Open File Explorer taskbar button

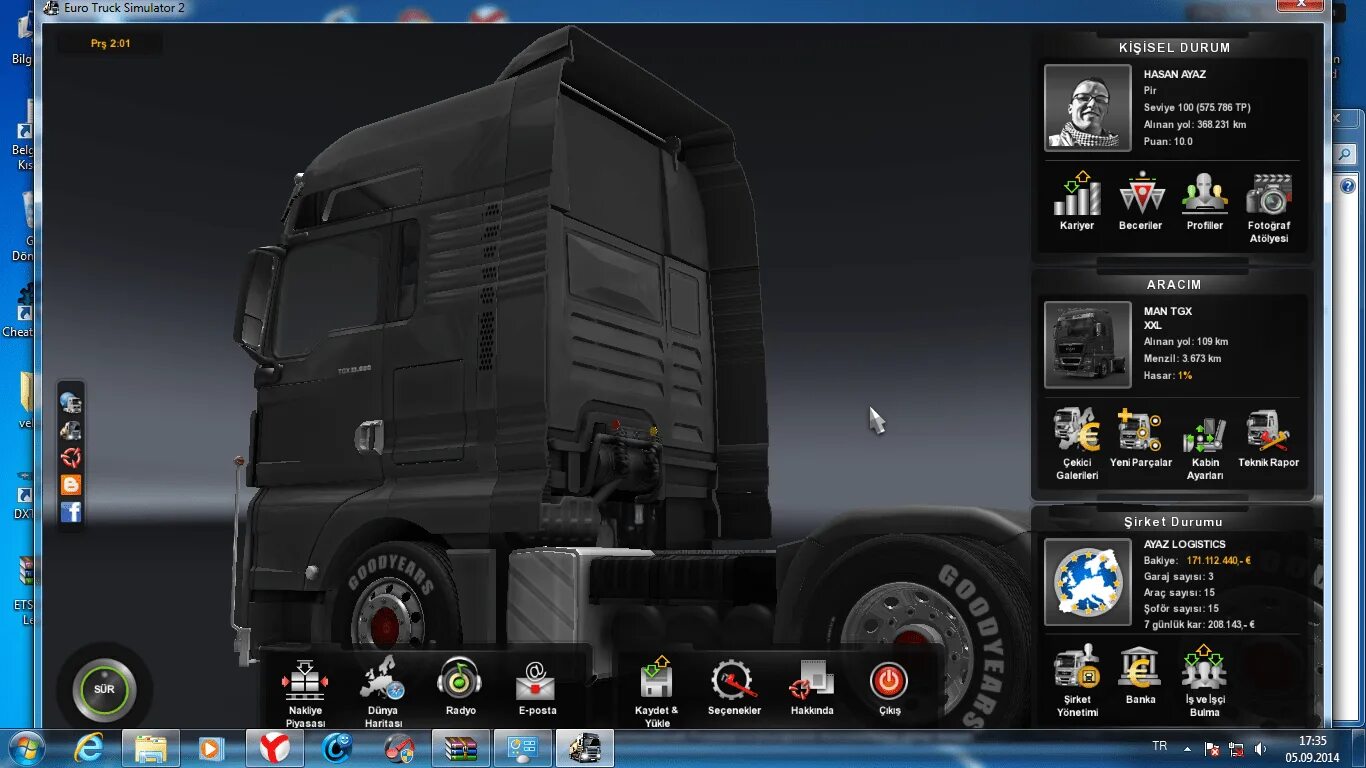coord(151,748)
